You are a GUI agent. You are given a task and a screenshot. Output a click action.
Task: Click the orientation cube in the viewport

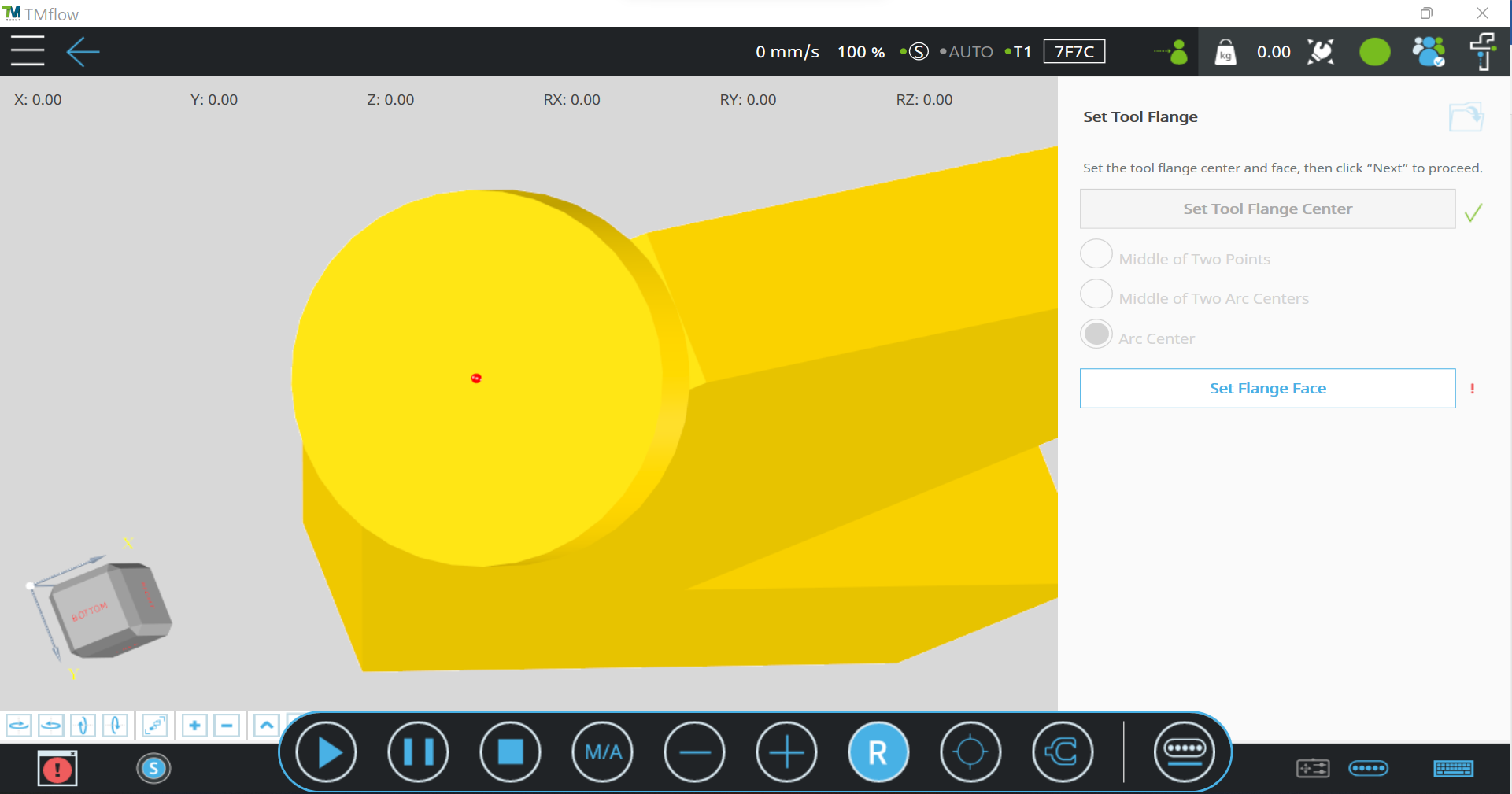109,610
